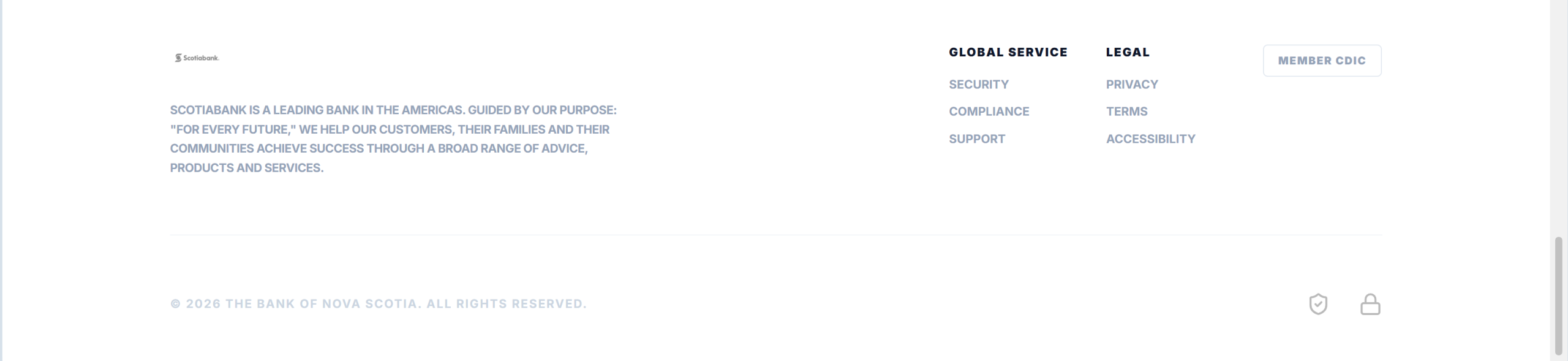Click the Global Service column heading
This screenshot has height=361, width=1568.
[x=1008, y=52]
